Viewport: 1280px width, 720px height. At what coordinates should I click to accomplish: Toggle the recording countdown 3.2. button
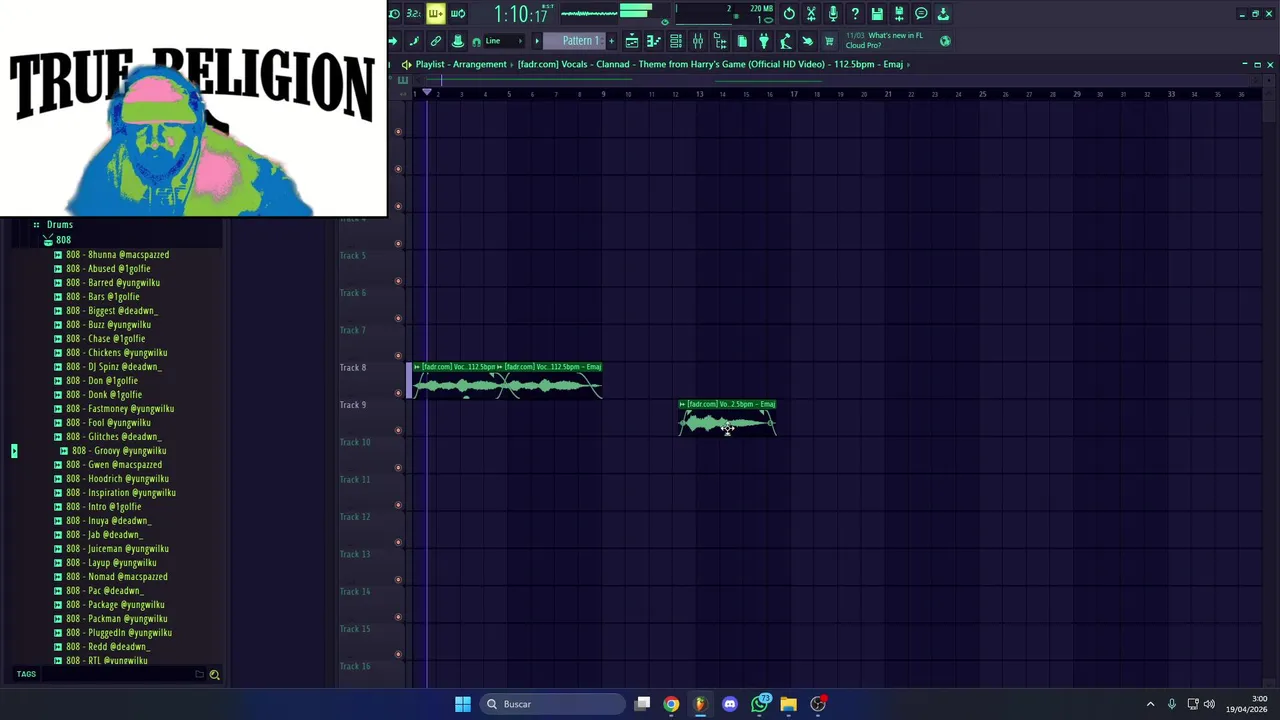413,14
